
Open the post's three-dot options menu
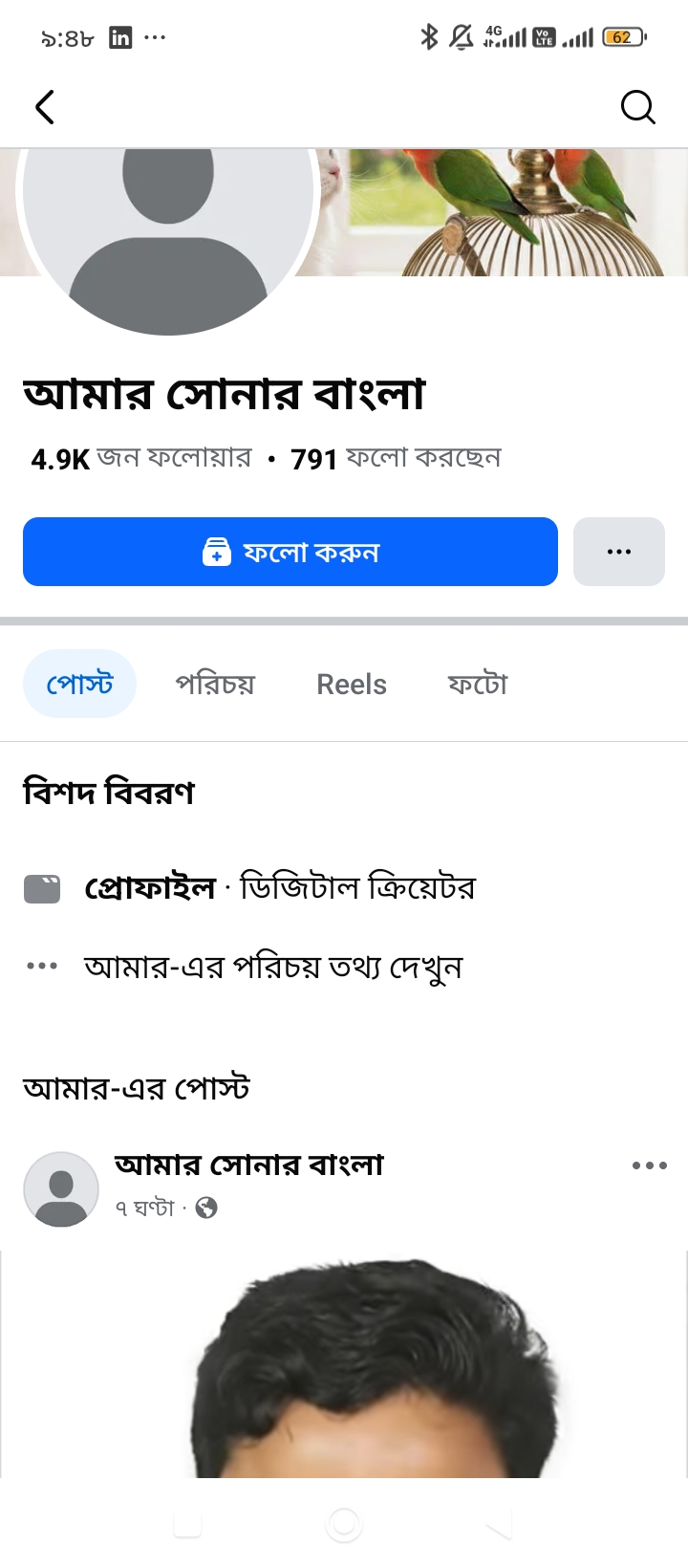click(x=650, y=1165)
